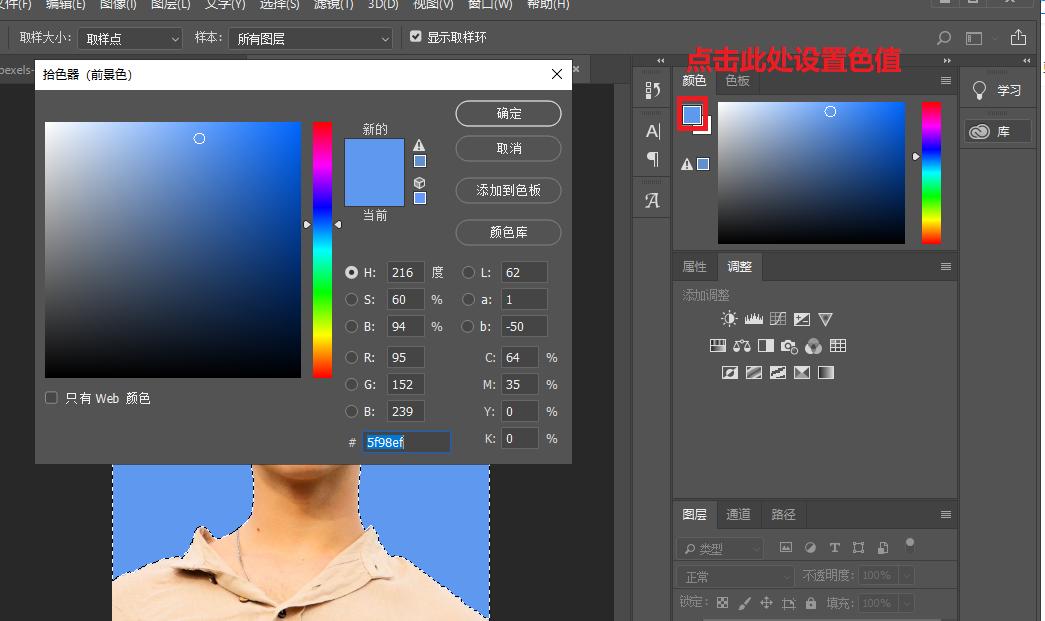The width and height of the screenshot is (1045, 621).
Task: Open the Glyphs panel icon
Action: click(651, 199)
